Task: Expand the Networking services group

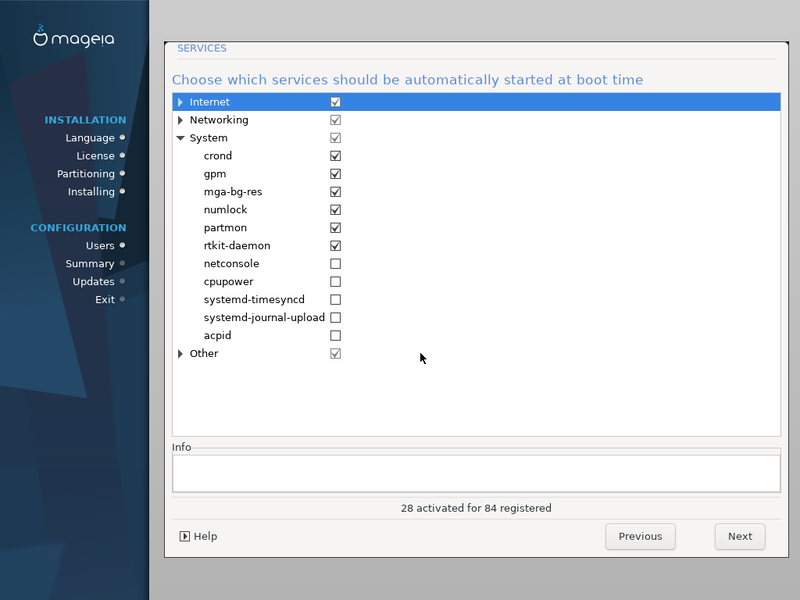Action: [x=180, y=120]
